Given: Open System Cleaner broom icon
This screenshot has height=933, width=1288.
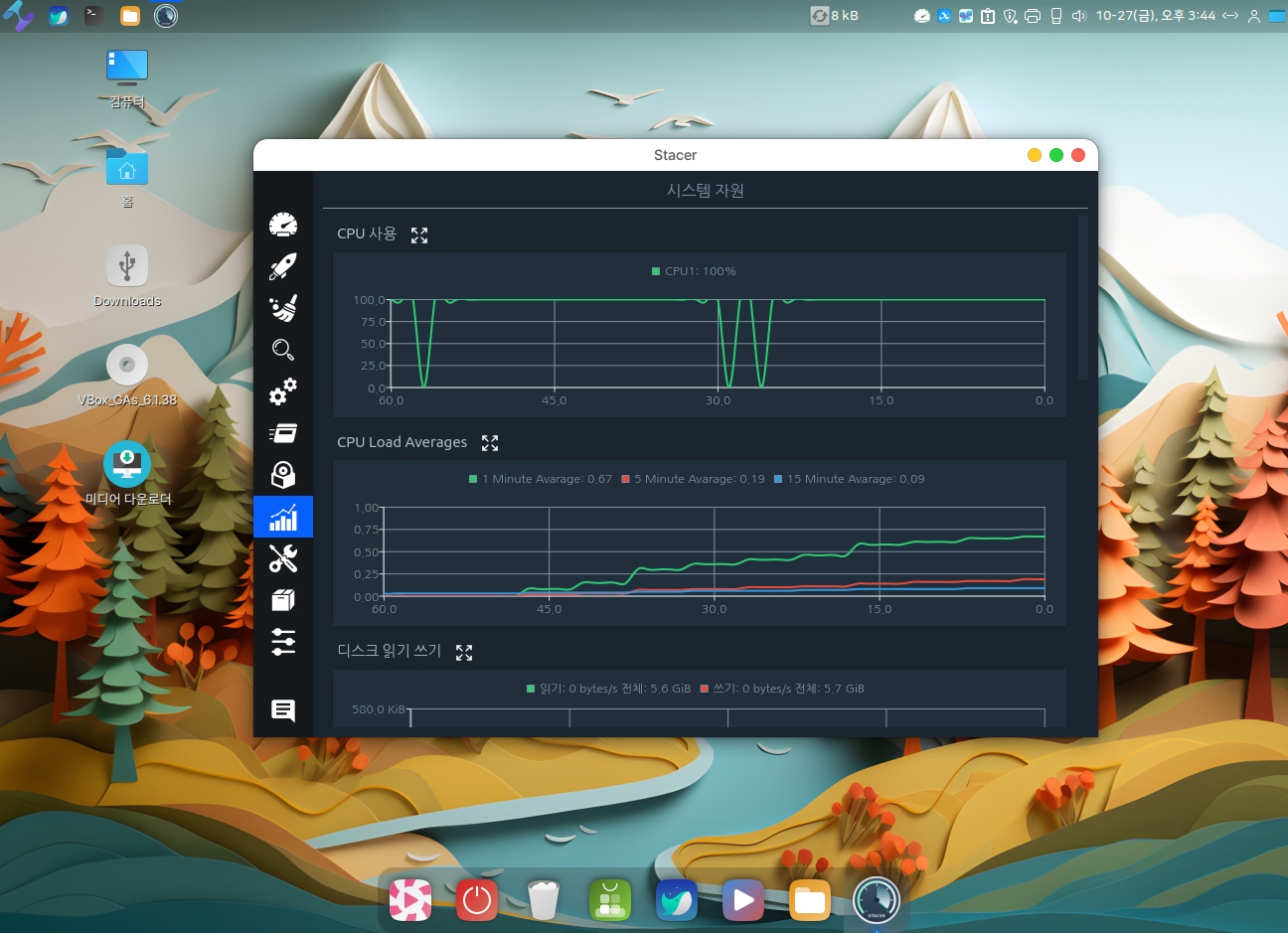Looking at the screenshot, I should pyautogui.click(x=283, y=308).
